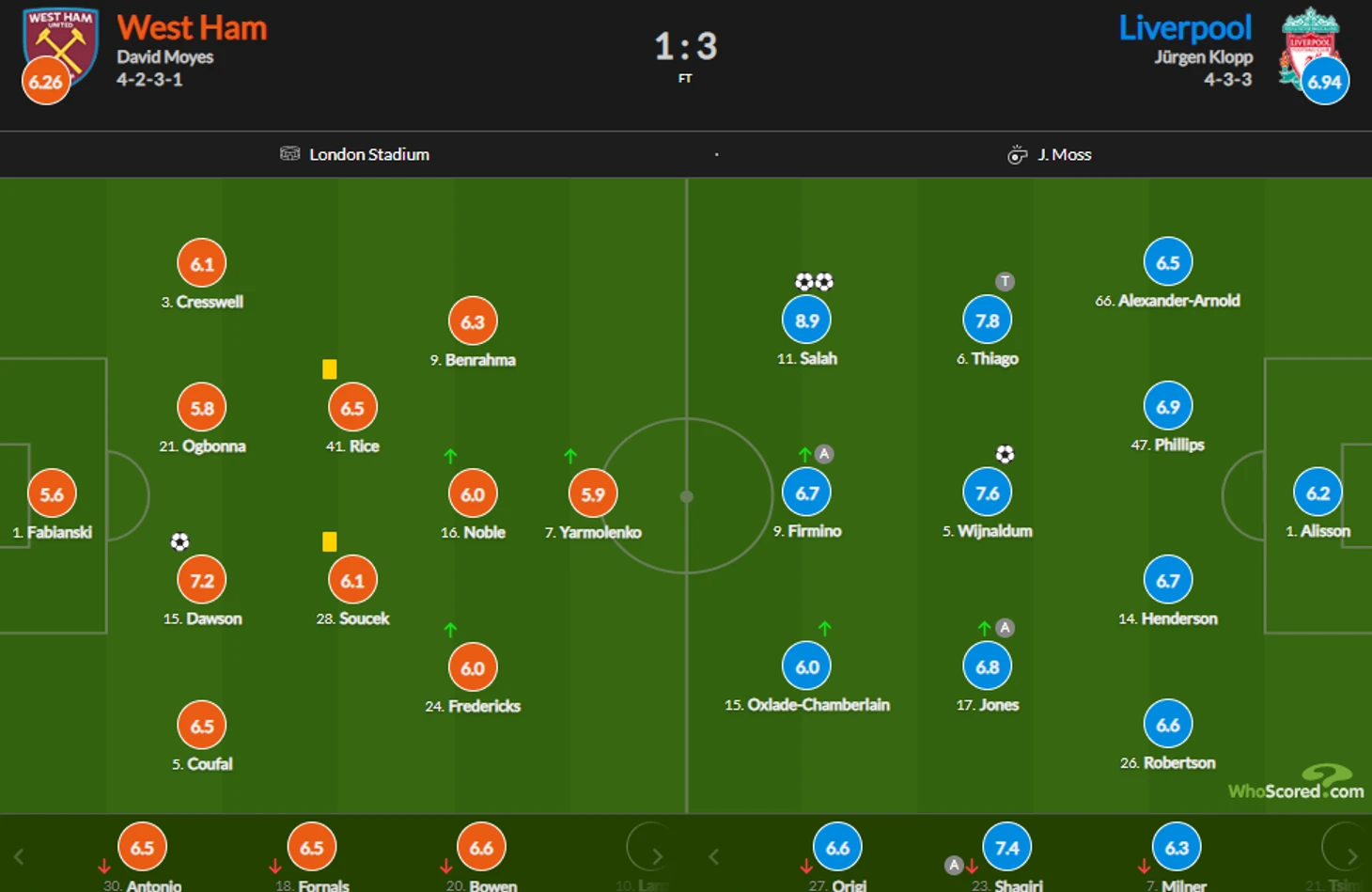This screenshot has height=892, width=1372.
Task: Click Dawson's goal ball icon
Action: point(179,541)
